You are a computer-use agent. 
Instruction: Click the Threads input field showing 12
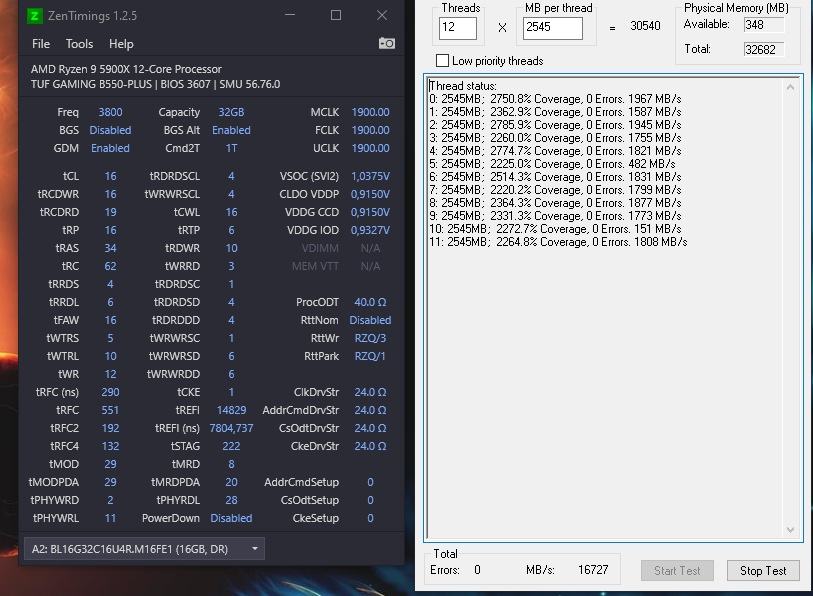[x=457, y=28]
